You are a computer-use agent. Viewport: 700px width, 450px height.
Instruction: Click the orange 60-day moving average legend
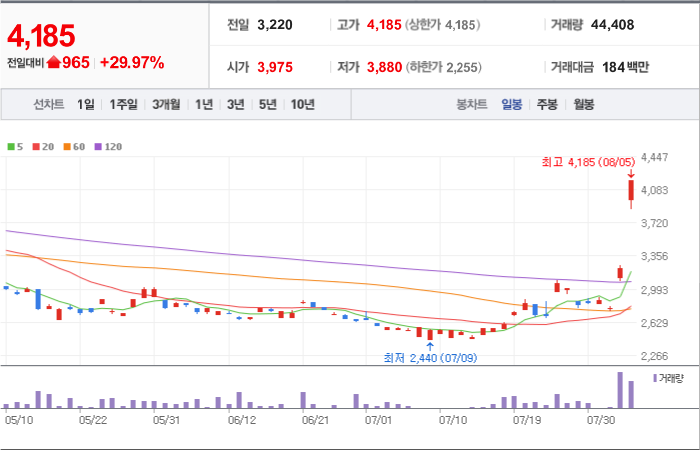point(74,146)
